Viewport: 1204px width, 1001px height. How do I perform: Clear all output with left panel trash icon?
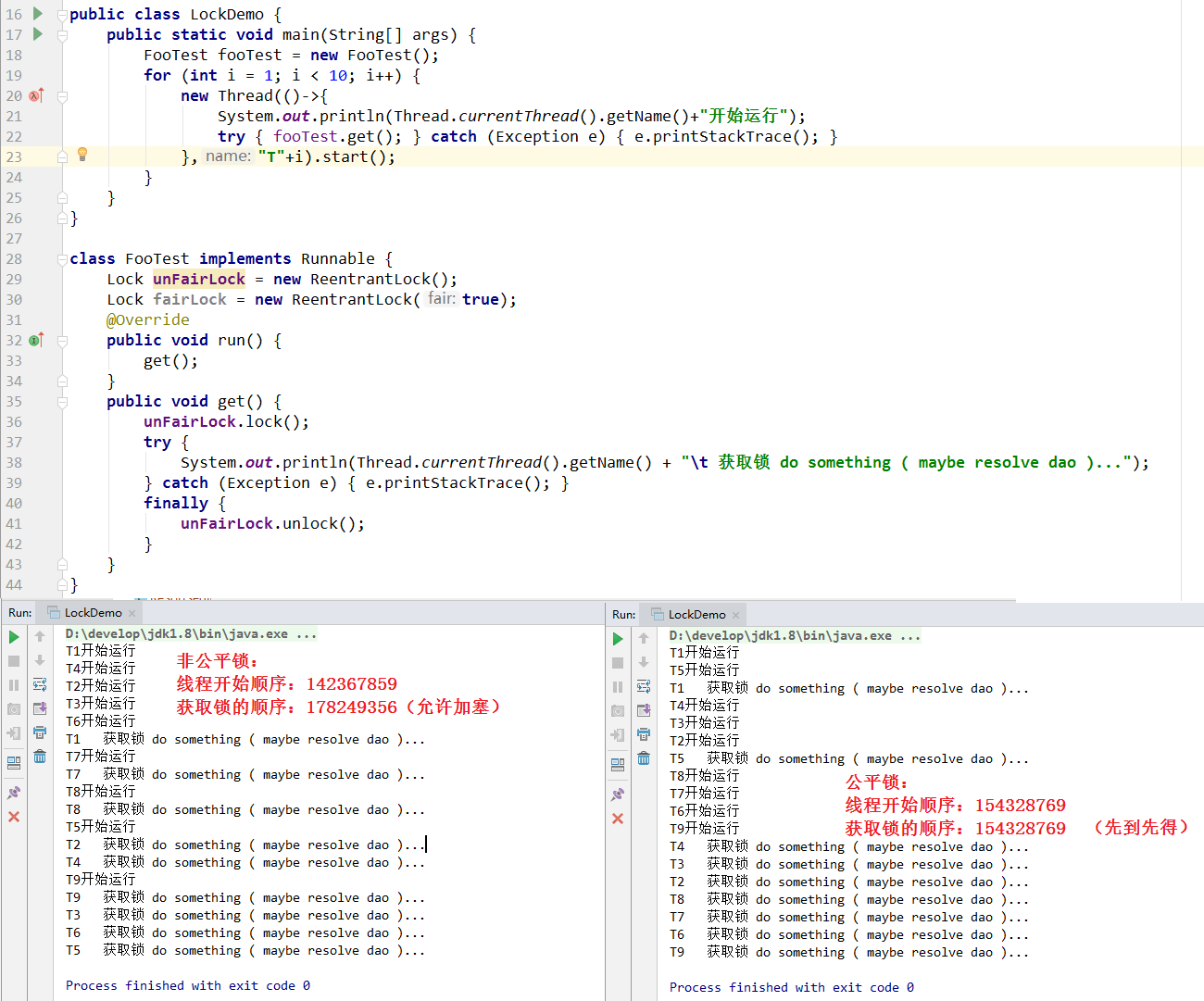pyautogui.click(x=40, y=757)
